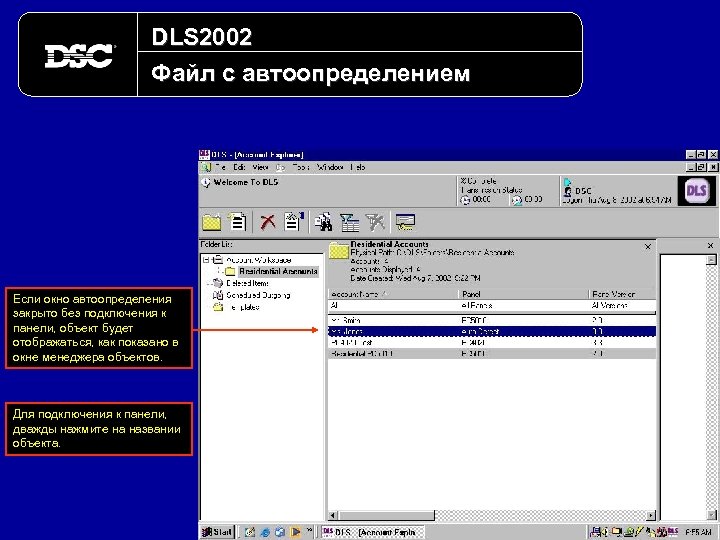Image resolution: width=720 pixels, height=540 pixels.
Task: Close the Residential Accounts info header pane
Action: (648, 247)
